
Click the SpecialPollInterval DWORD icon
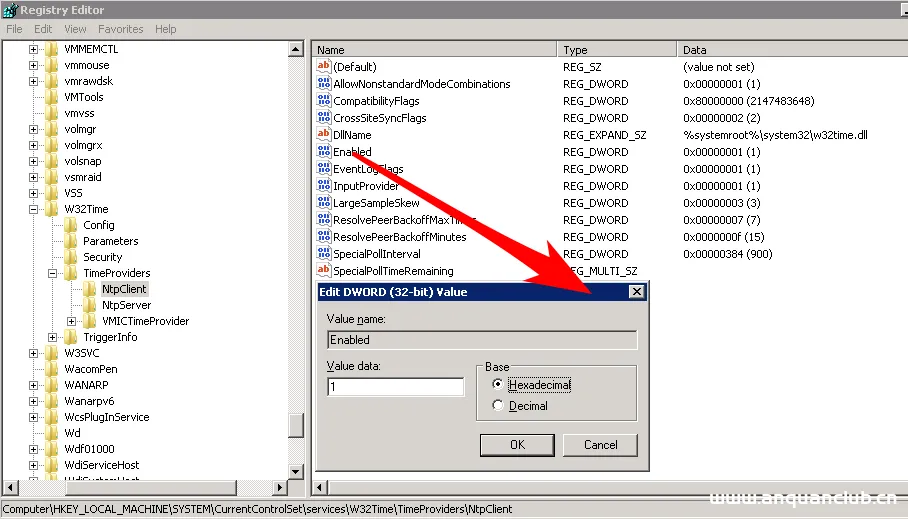click(x=323, y=254)
